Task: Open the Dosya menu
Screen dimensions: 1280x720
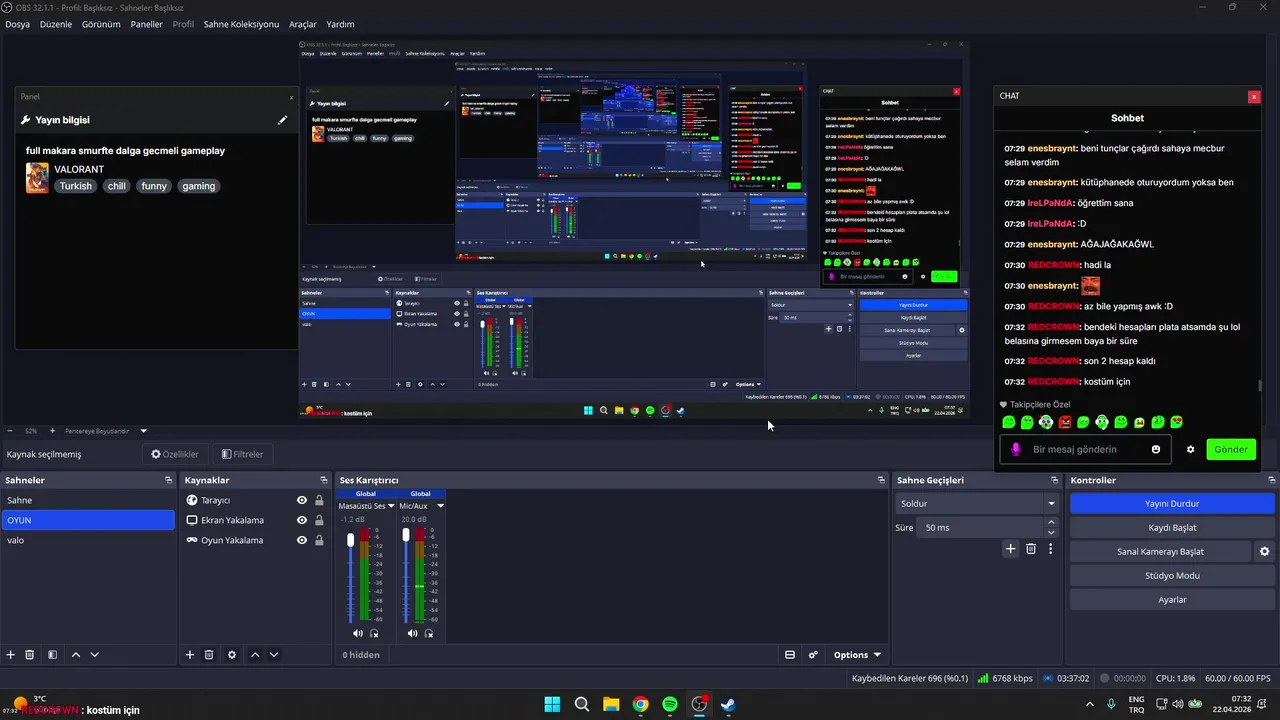Action: pos(17,24)
